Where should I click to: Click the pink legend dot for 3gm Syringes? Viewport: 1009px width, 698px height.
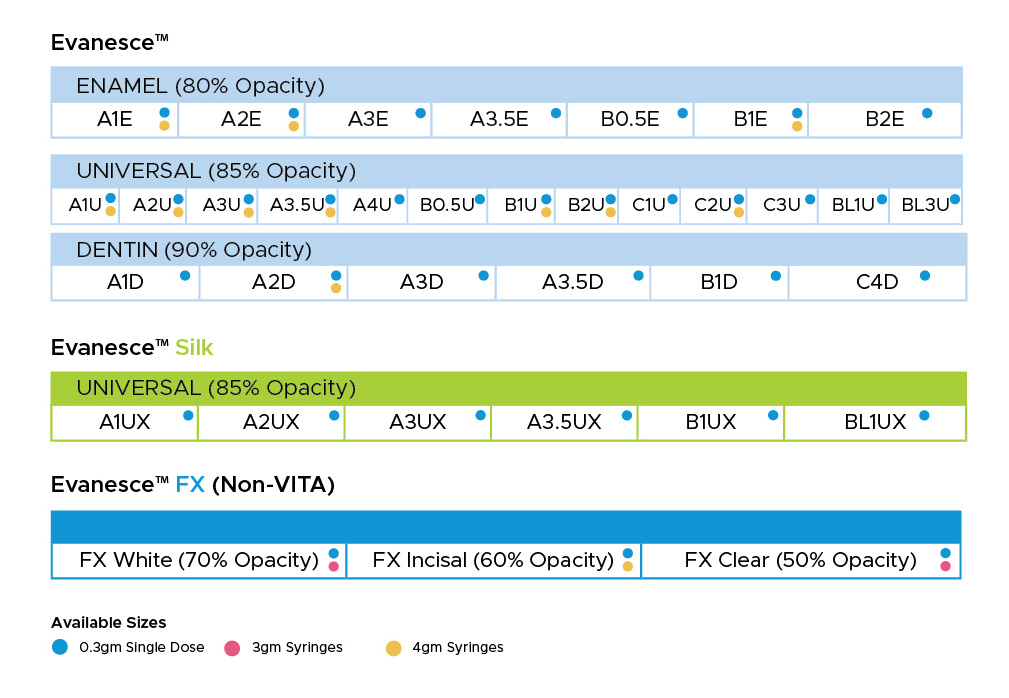(232, 648)
